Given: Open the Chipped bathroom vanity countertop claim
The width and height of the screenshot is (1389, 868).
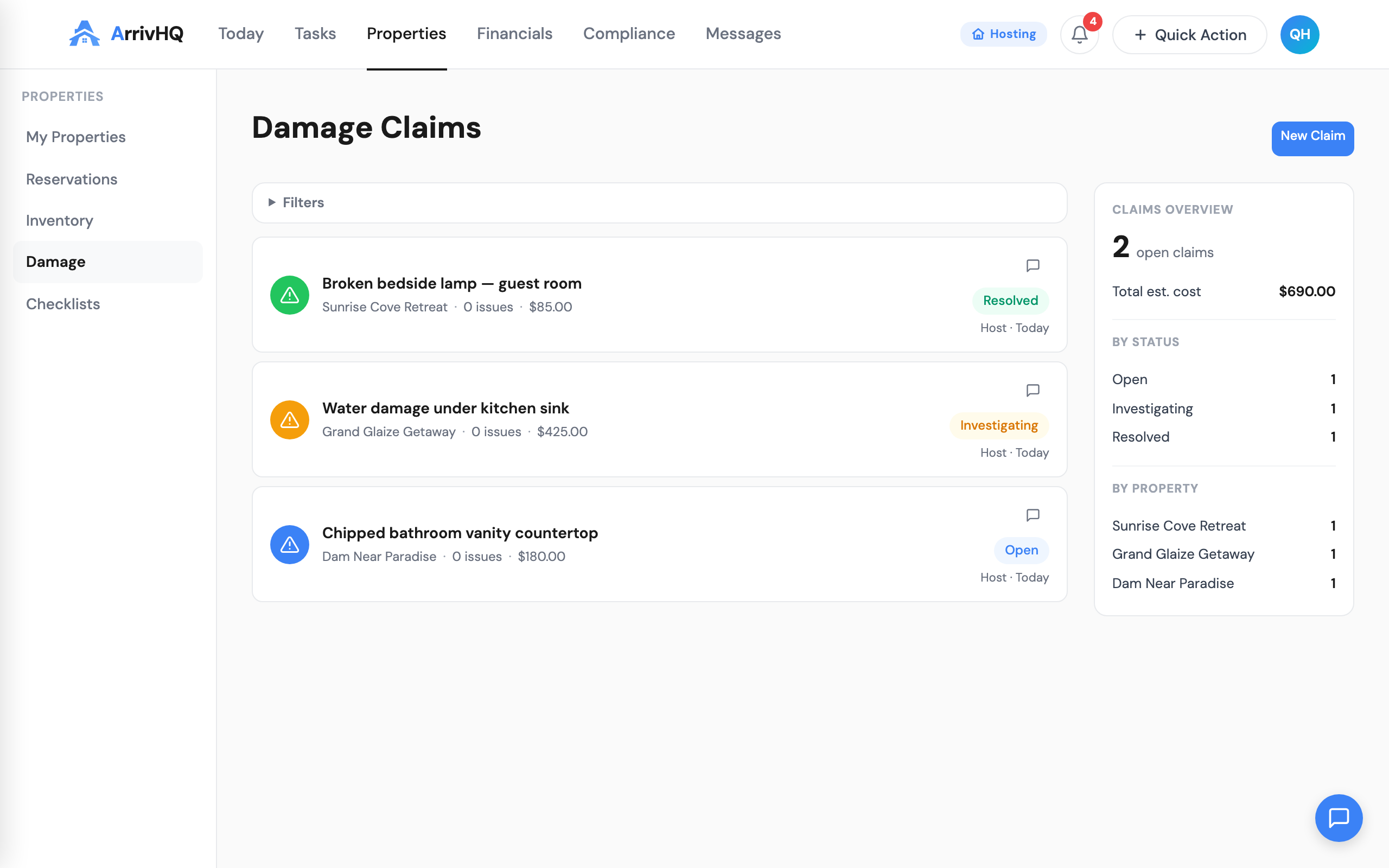Looking at the screenshot, I should point(460,533).
